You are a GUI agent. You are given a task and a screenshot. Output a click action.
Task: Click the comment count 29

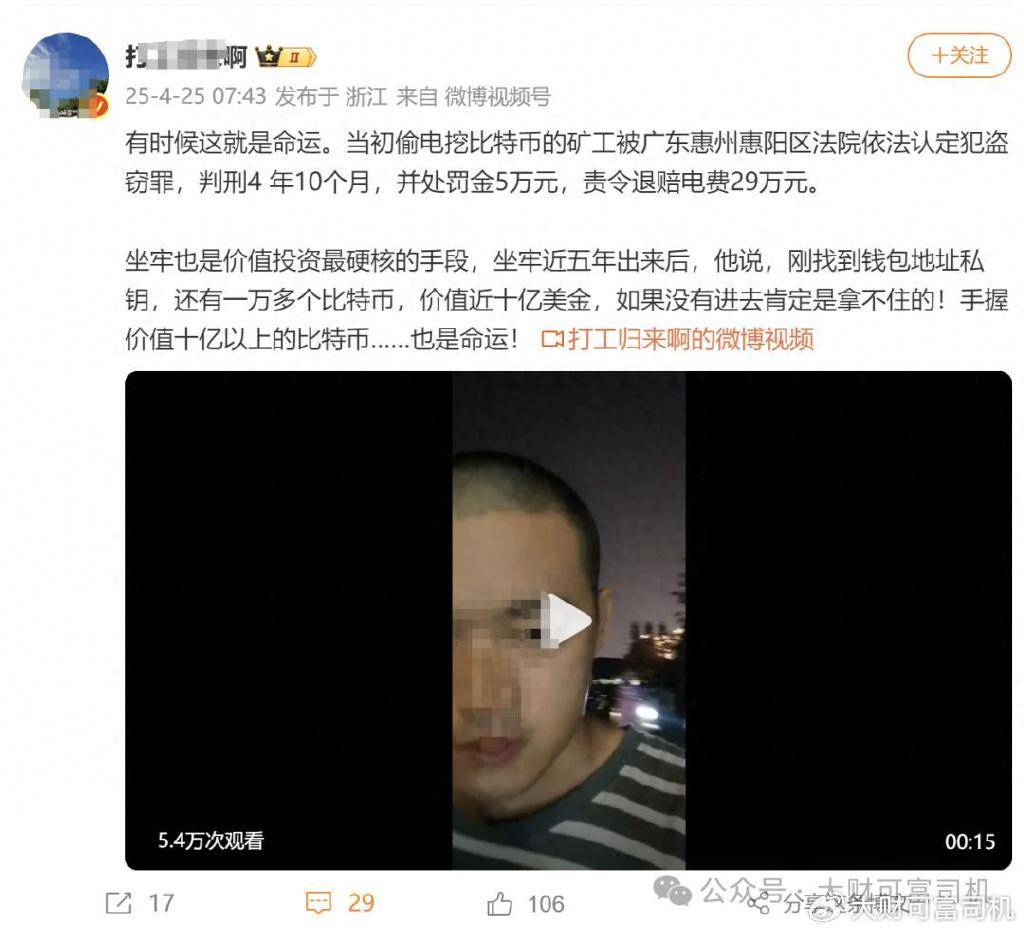click(x=360, y=903)
